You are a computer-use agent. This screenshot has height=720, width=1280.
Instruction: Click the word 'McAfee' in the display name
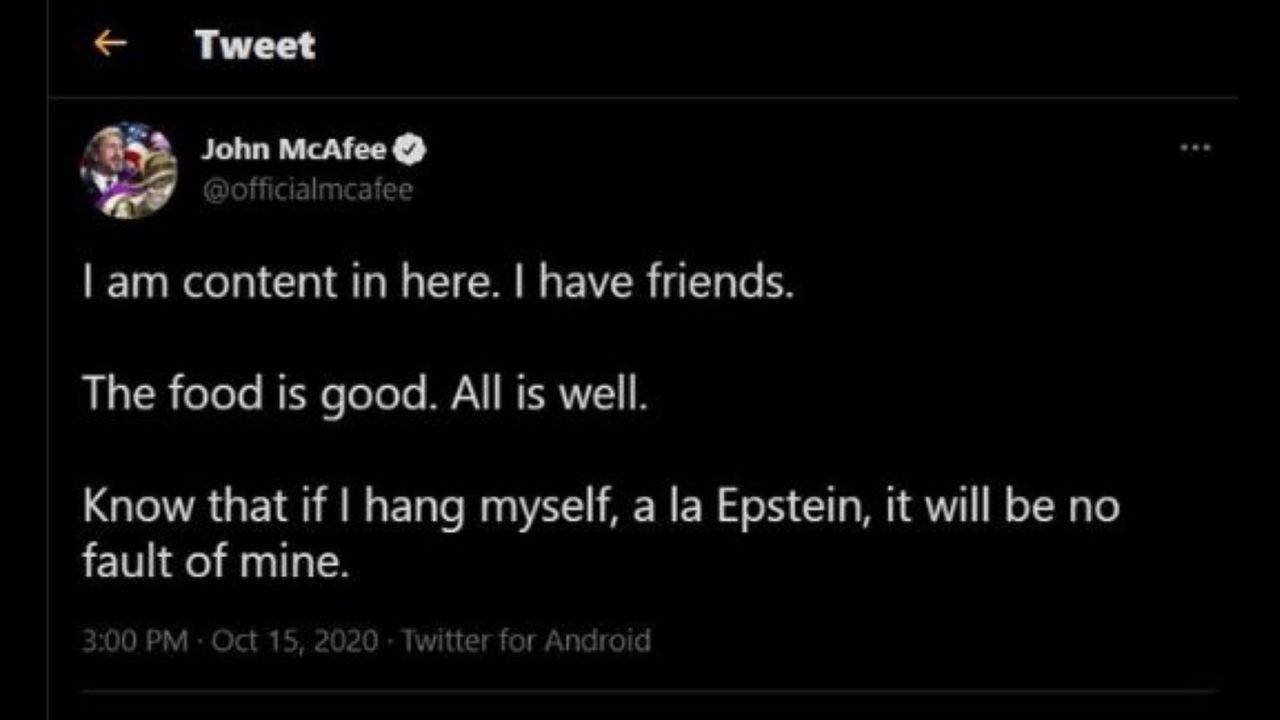tap(333, 150)
